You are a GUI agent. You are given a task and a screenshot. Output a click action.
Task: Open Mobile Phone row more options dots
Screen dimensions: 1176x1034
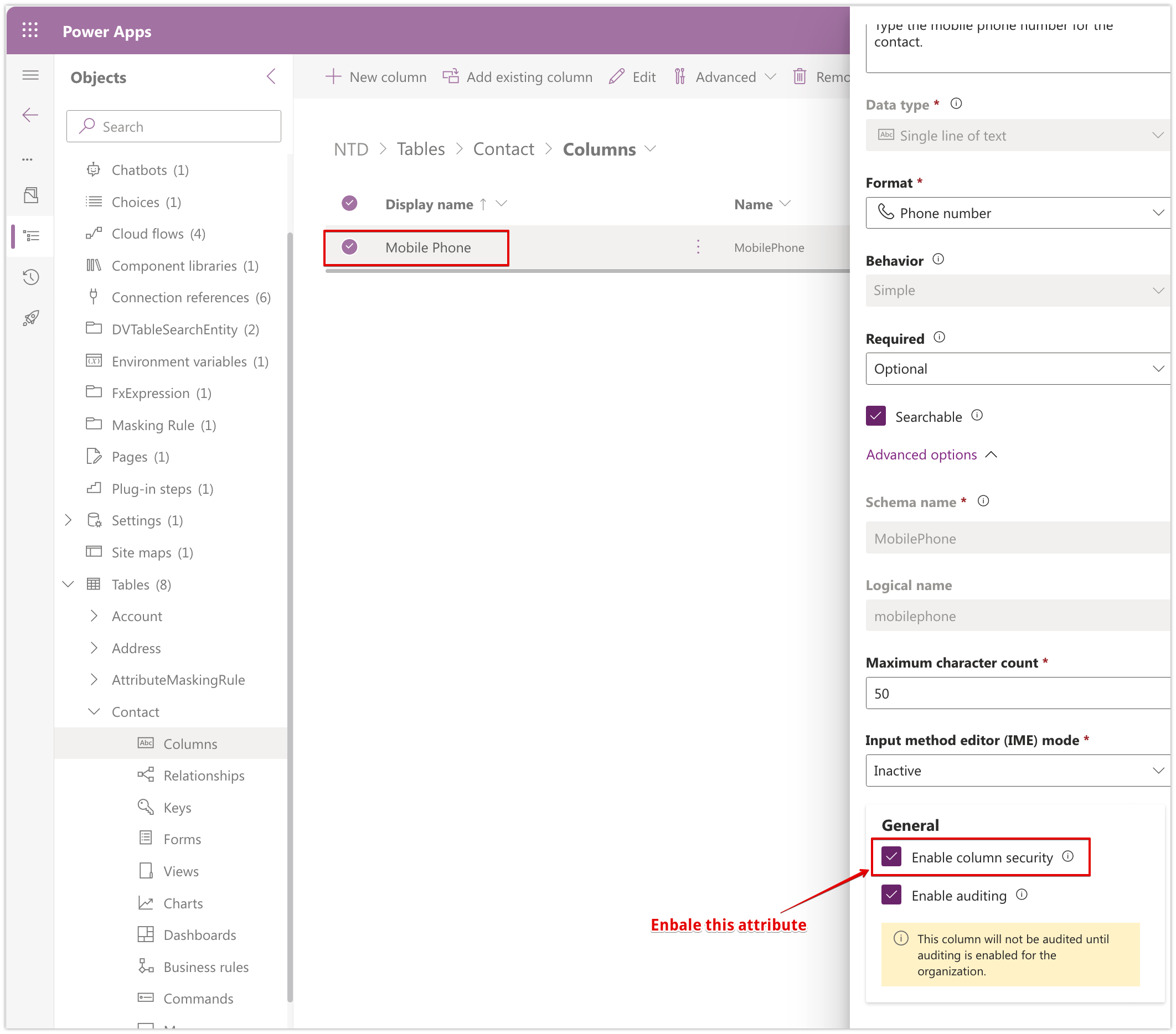coord(698,247)
